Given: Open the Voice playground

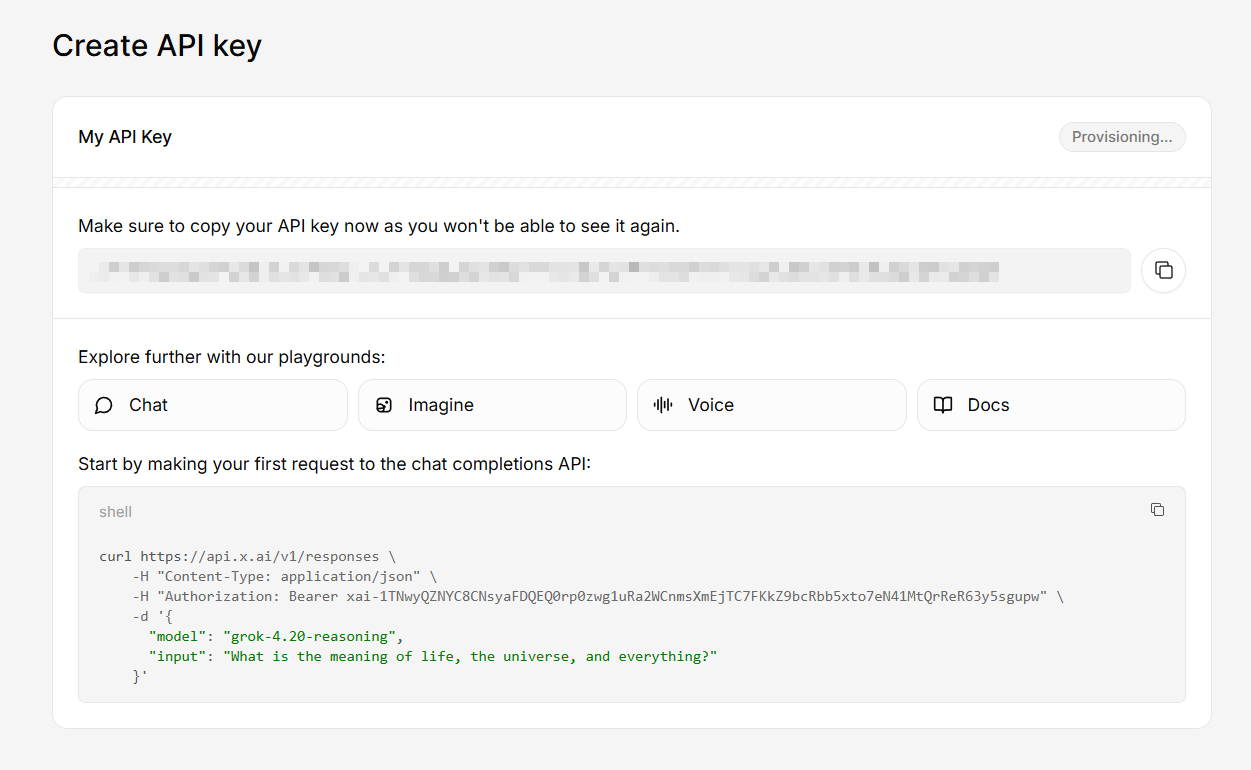Looking at the screenshot, I should (771, 405).
